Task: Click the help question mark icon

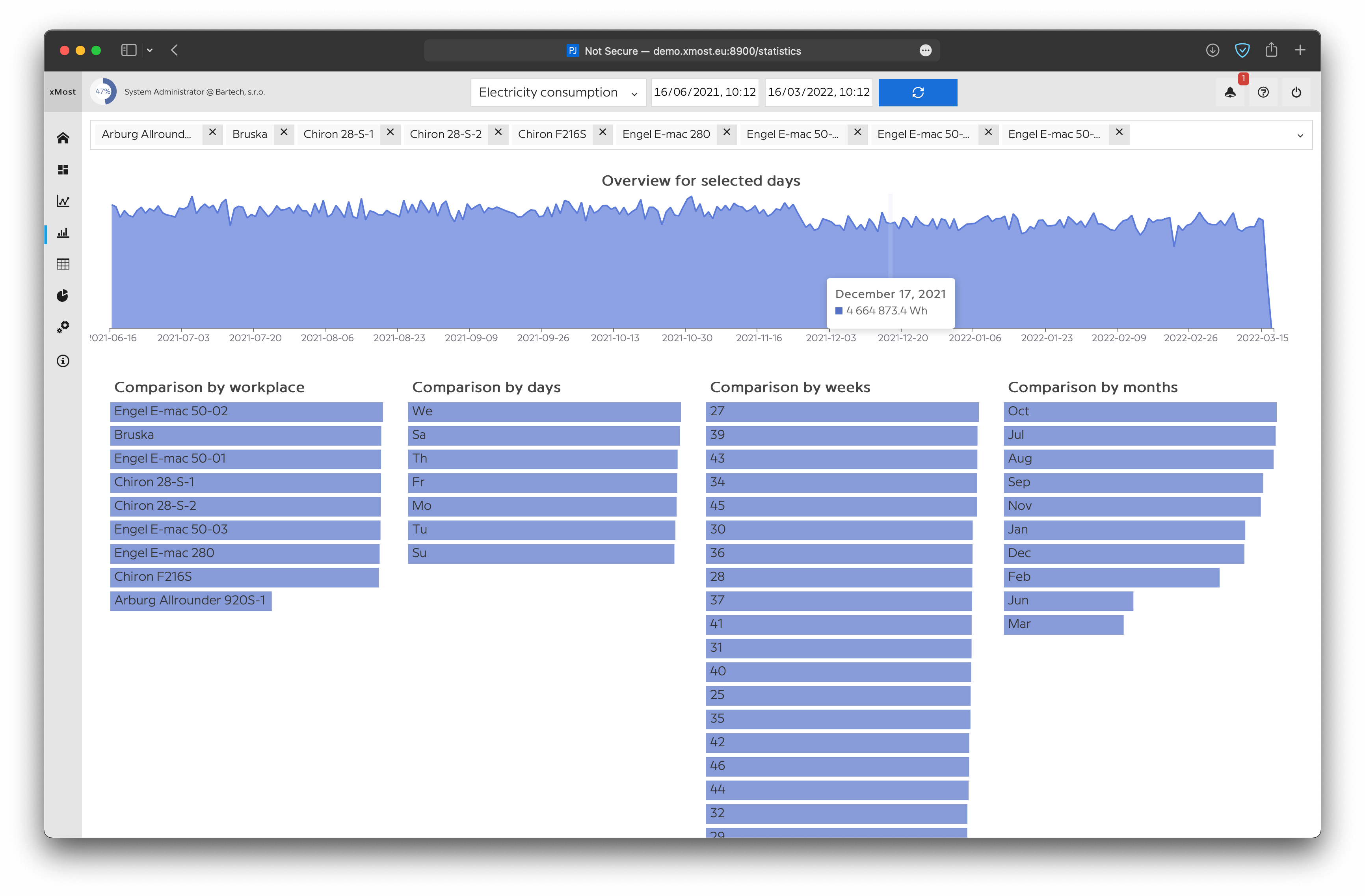Action: [x=1263, y=92]
